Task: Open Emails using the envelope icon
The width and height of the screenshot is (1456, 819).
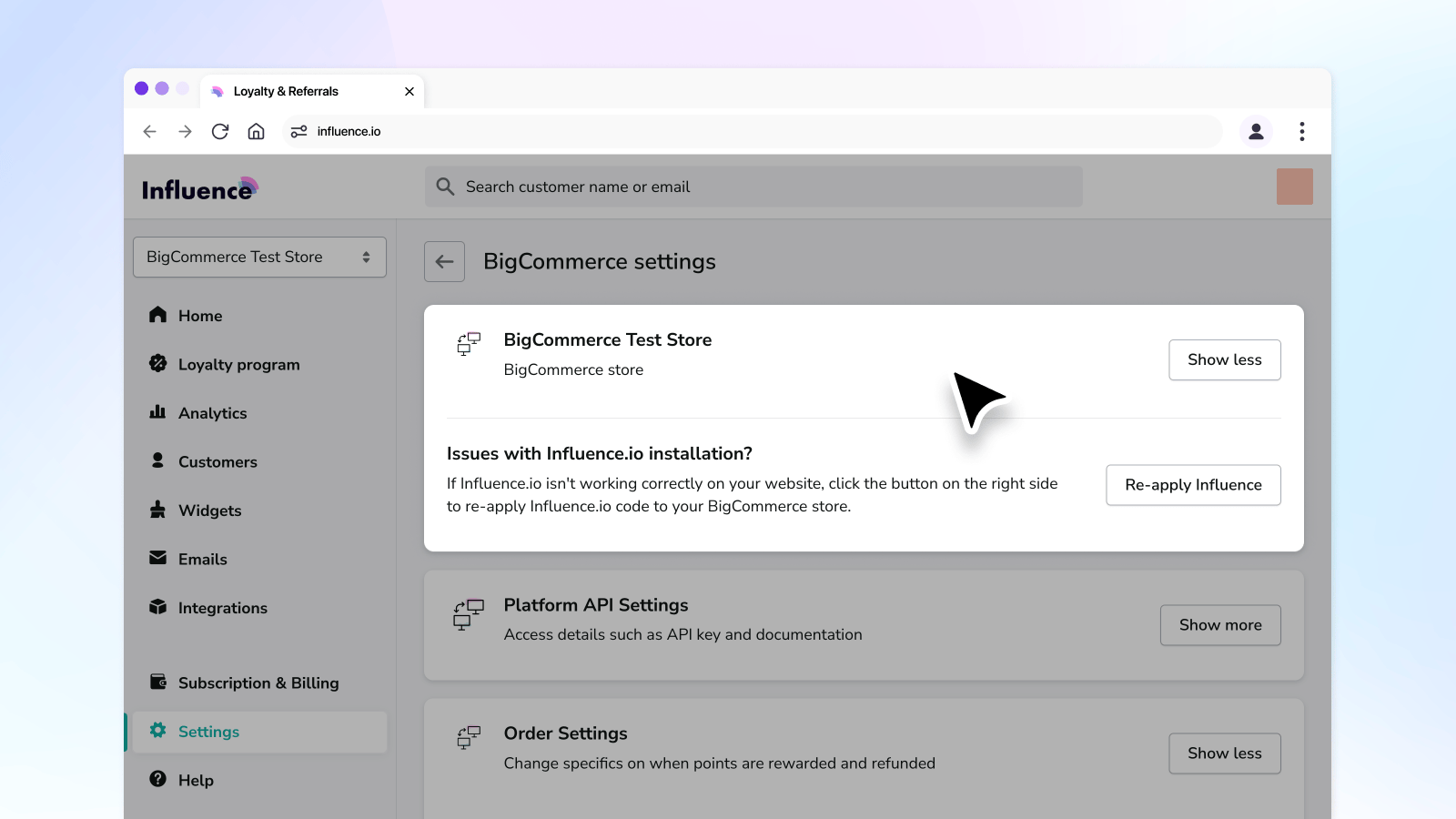Action: pos(158,559)
